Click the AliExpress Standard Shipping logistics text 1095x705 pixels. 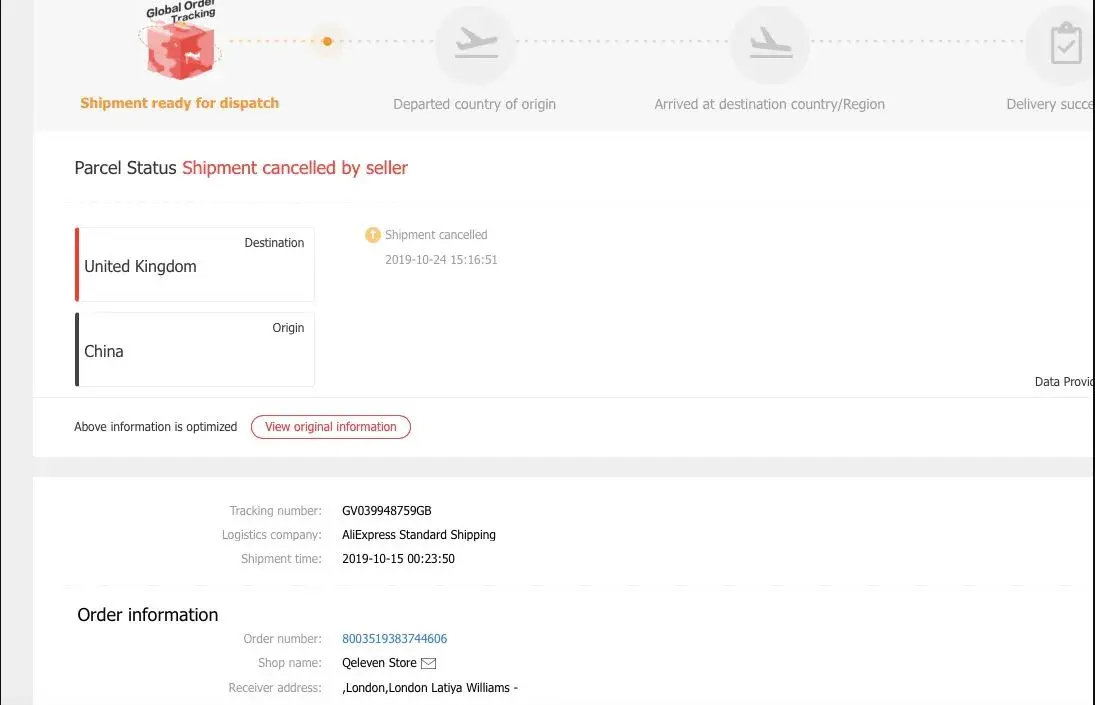[418, 535]
